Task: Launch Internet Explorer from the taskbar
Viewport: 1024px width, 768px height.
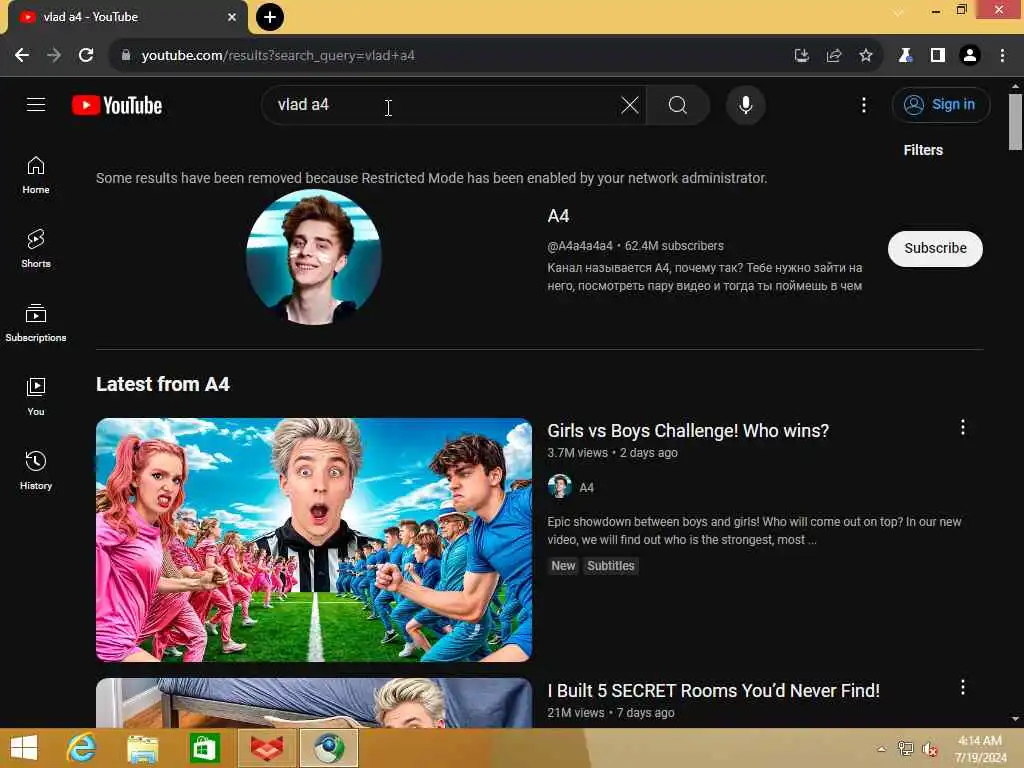Action: pos(81,748)
